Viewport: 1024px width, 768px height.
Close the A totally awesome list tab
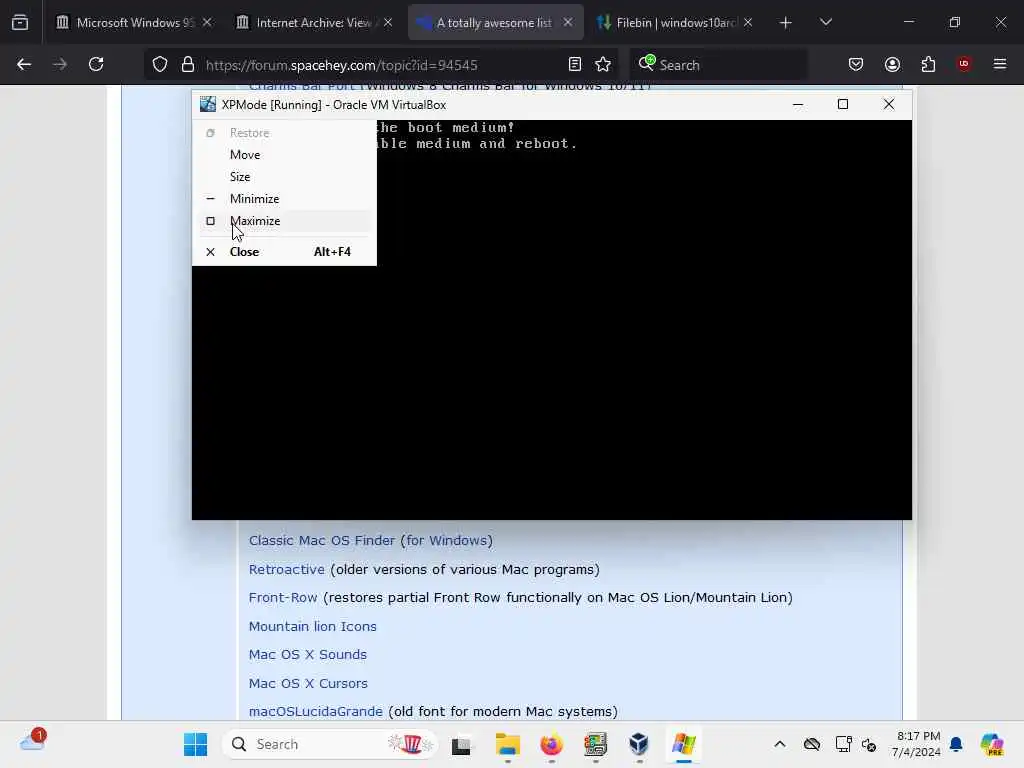tap(568, 22)
